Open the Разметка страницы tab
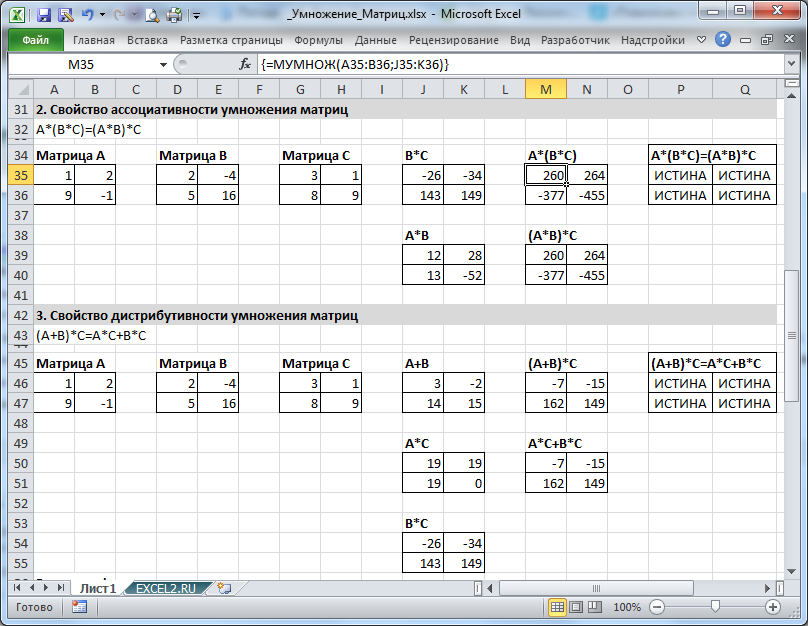The height and width of the screenshot is (626, 808). pyautogui.click(x=231, y=40)
